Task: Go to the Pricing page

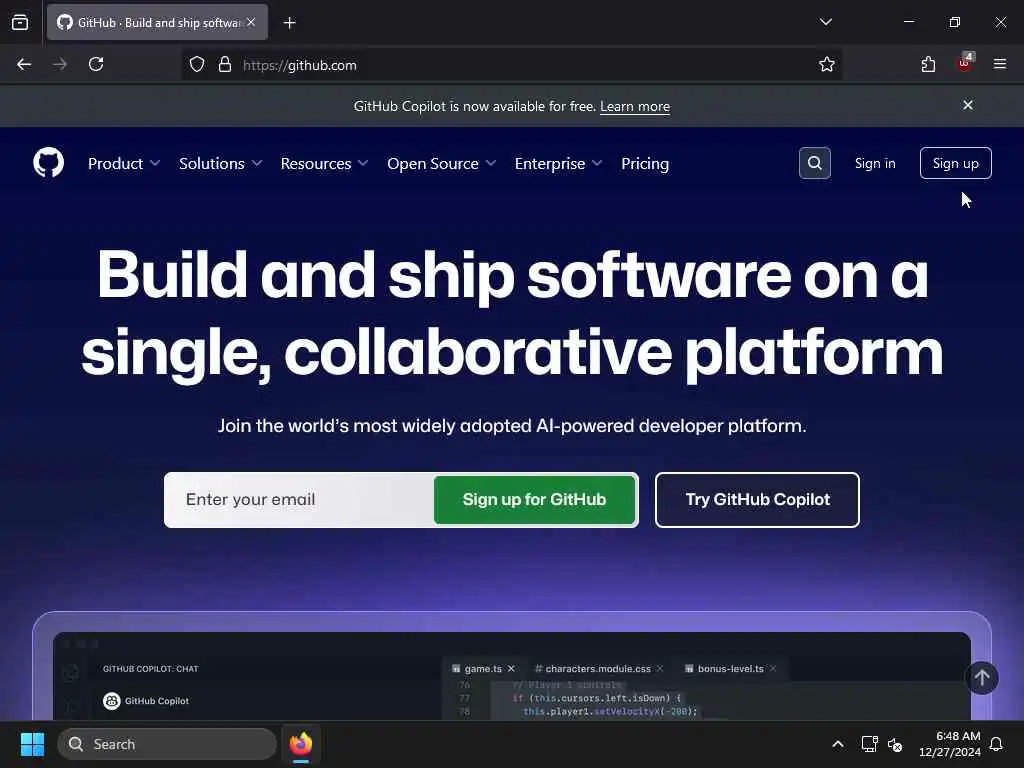Action: pyautogui.click(x=645, y=163)
